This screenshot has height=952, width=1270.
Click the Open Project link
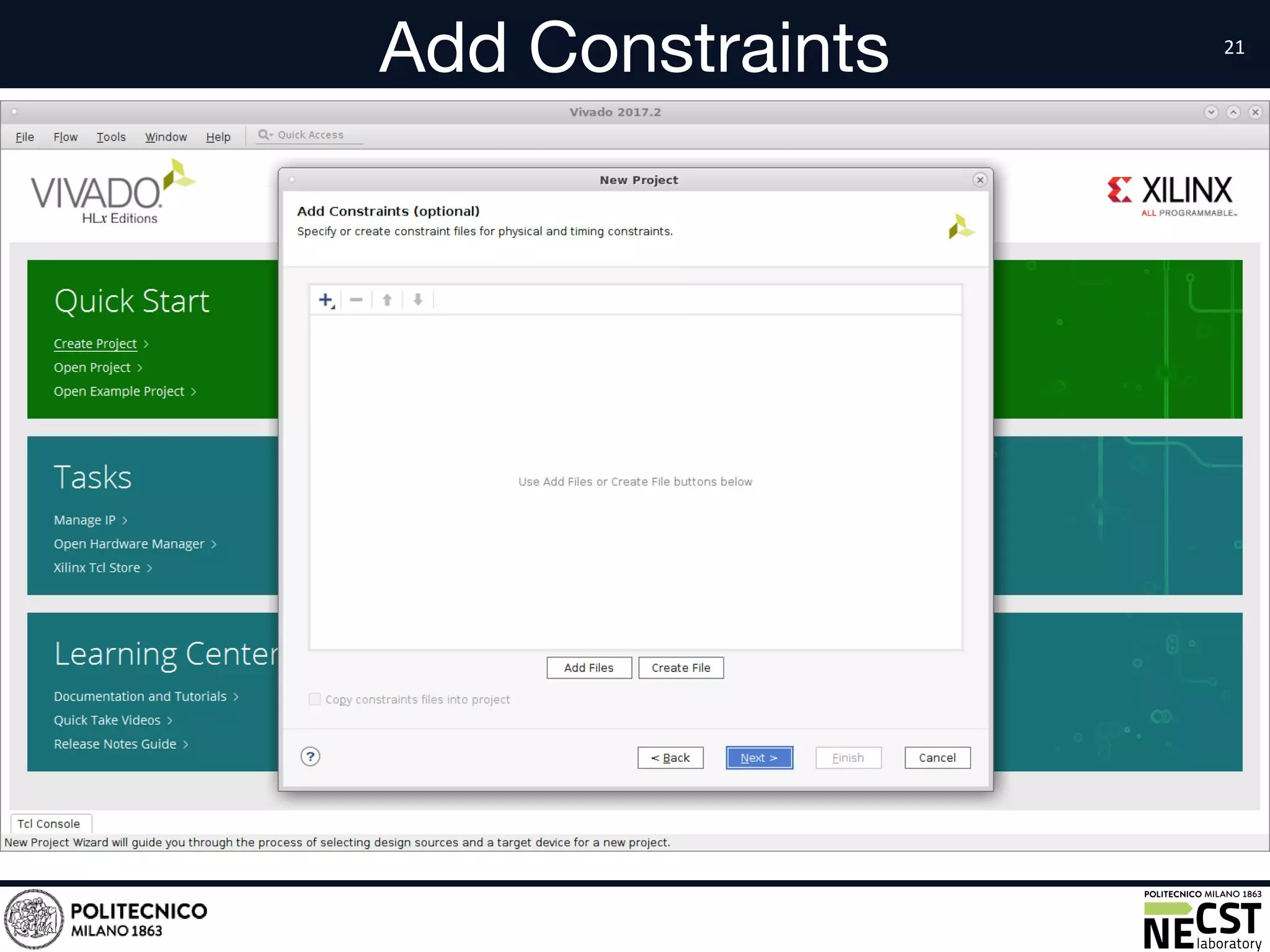[92, 368]
